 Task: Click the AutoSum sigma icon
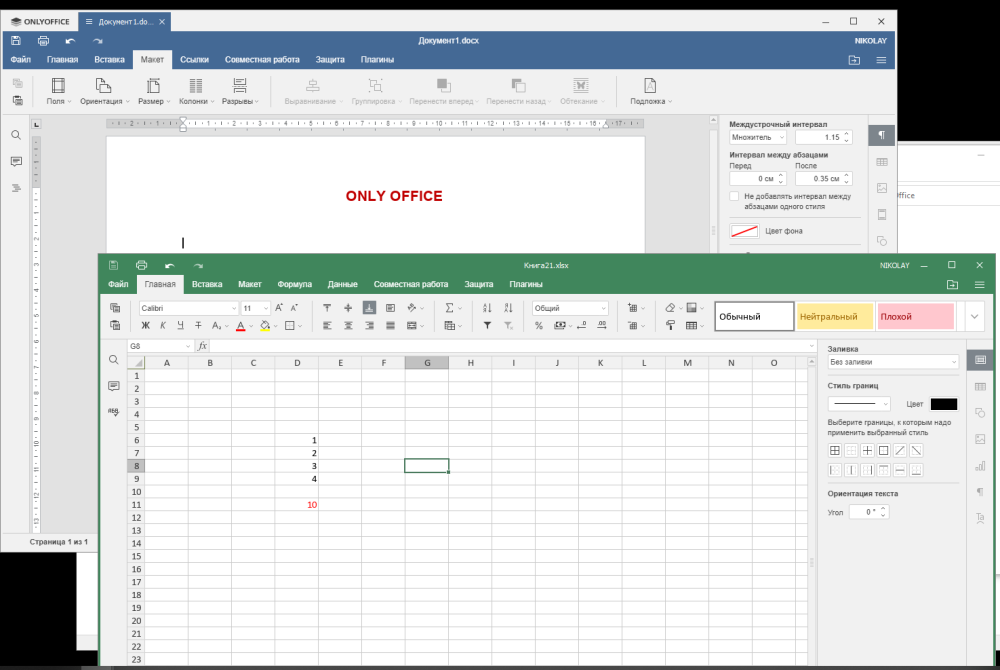449,308
